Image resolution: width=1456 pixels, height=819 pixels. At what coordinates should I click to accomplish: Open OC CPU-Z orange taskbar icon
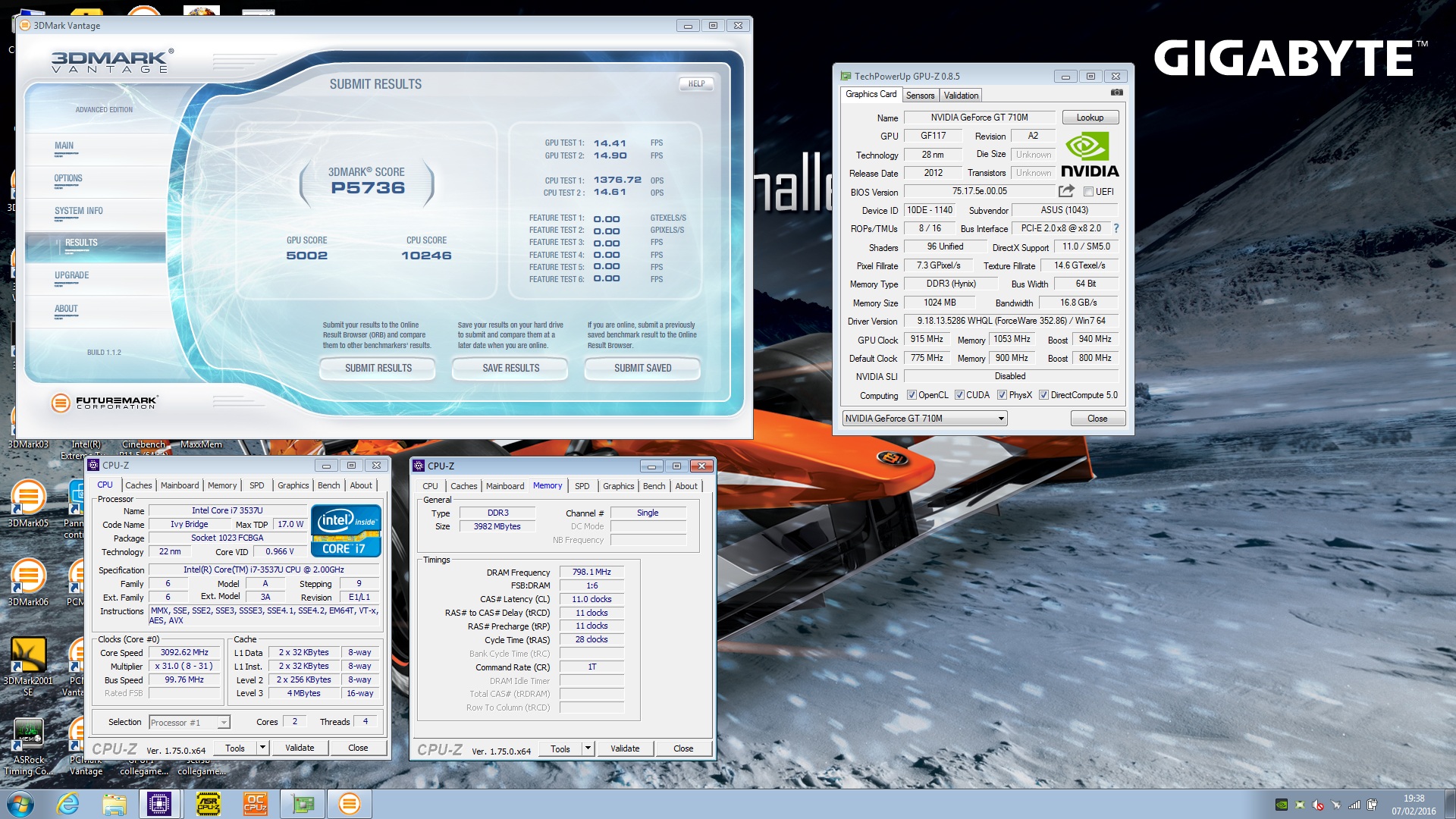[x=255, y=804]
